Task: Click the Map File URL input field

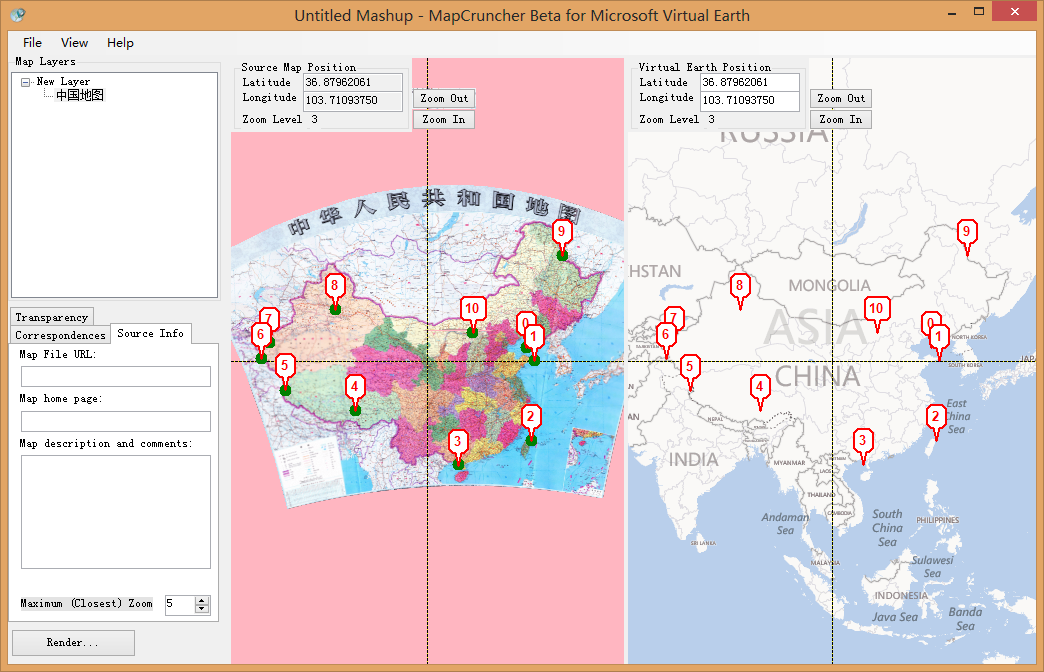Action: pyautogui.click(x=116, y=376)
